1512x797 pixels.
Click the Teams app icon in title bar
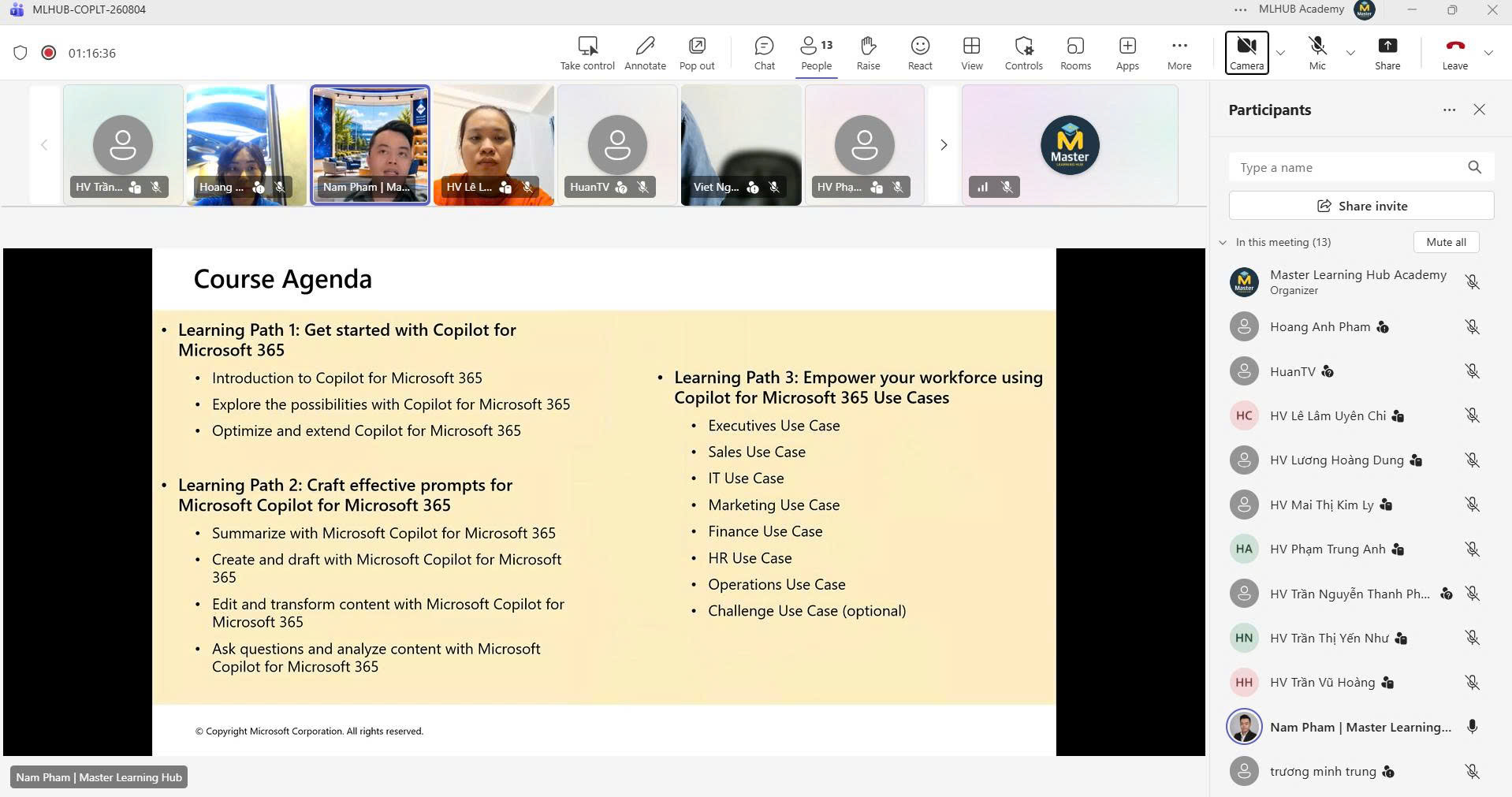[x=17, y=9]
